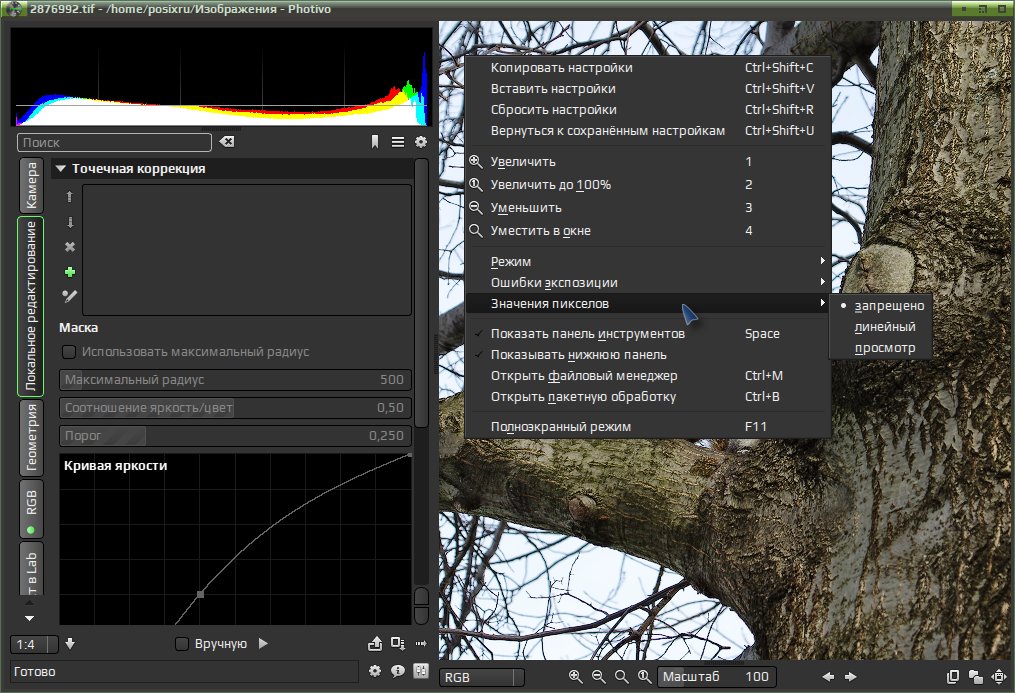Choose Сбросить настройки from context menu
Screen dimensions: 1015x693
[x=647, y=109]
